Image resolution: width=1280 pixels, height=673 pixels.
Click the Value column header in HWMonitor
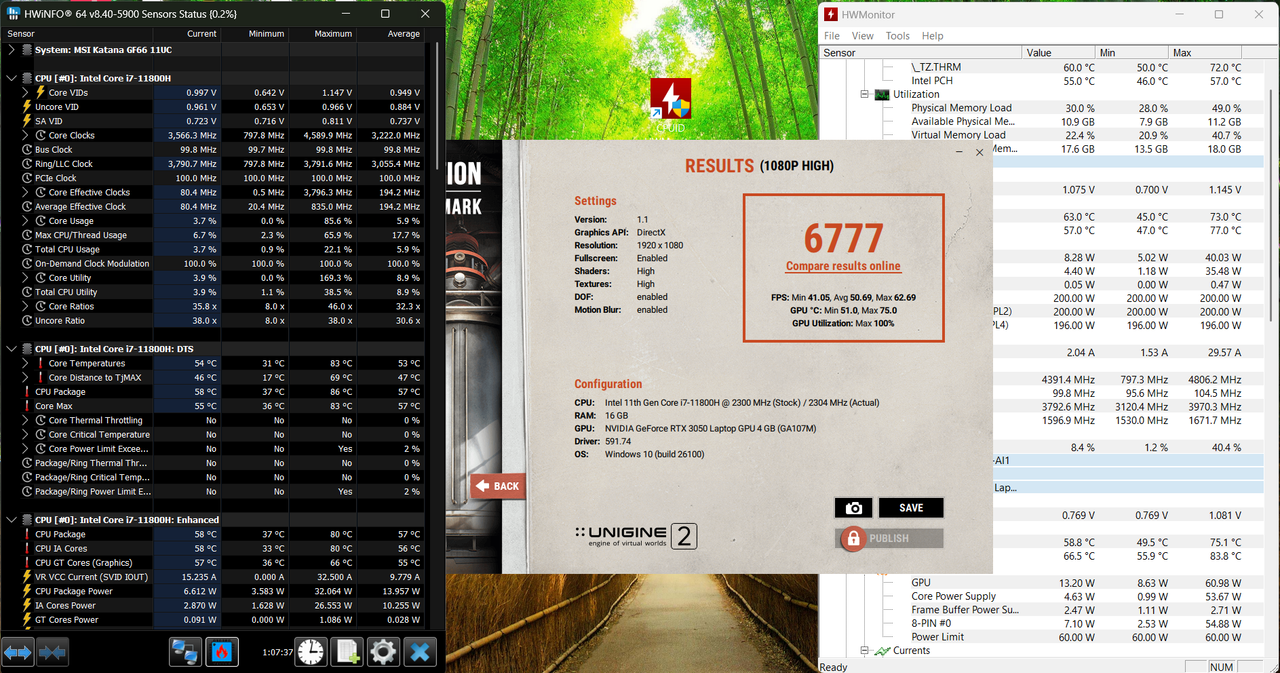tap(1058, 52)
